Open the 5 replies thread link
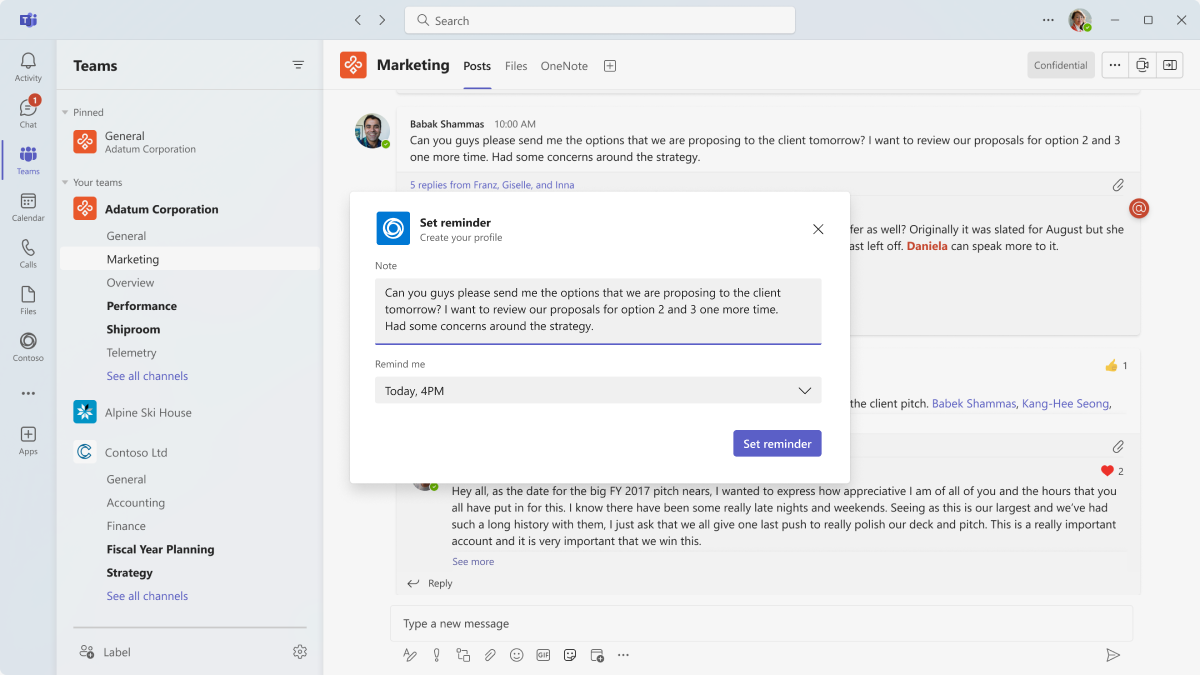The width and height of the screenshot is (1200, 675). tap(492, 185)
